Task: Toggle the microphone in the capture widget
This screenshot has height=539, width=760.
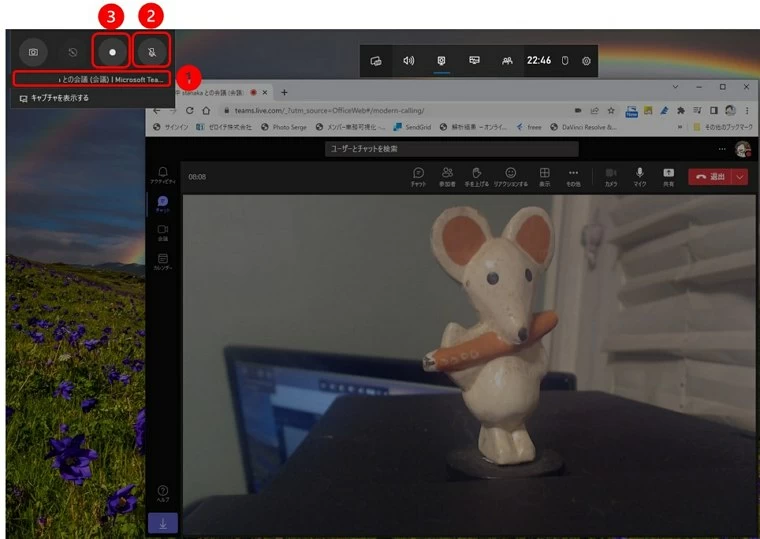Action: pyautogui.click(x=152, y=52)
